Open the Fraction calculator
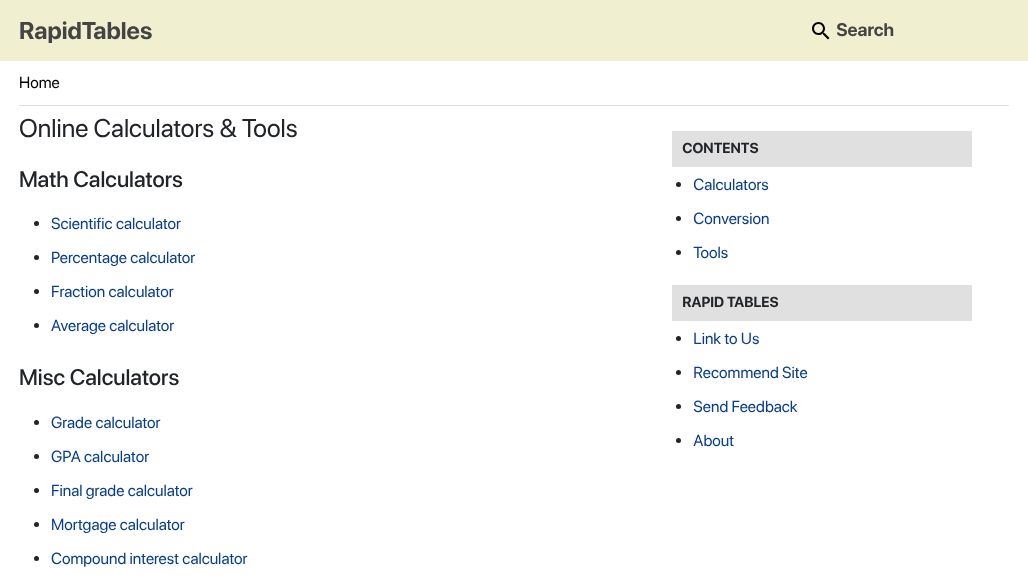The image size is (1028, 578). click(112, 292)
